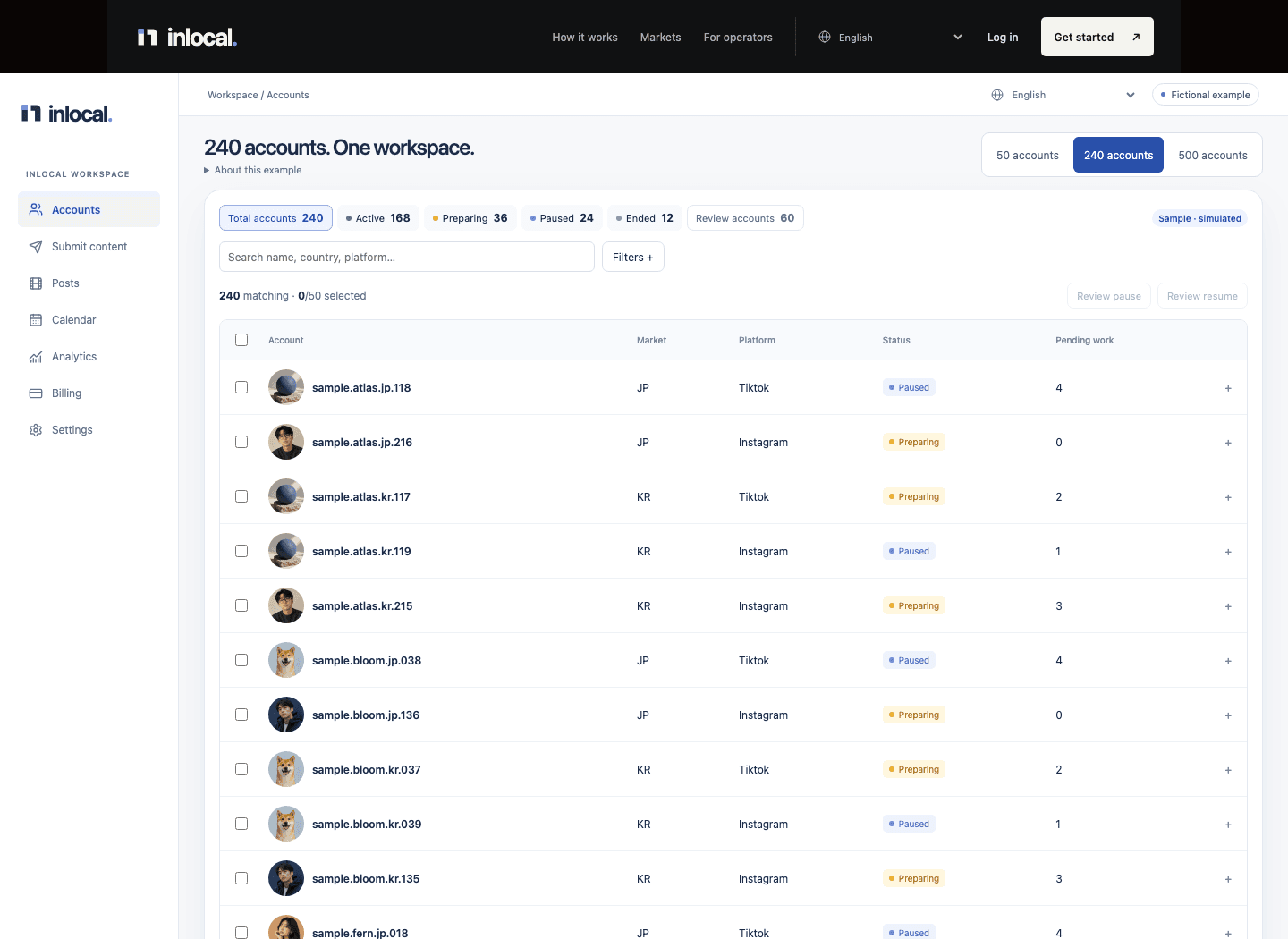
Task: Filter by Active 168 accounts
Action: click(377, 218)
